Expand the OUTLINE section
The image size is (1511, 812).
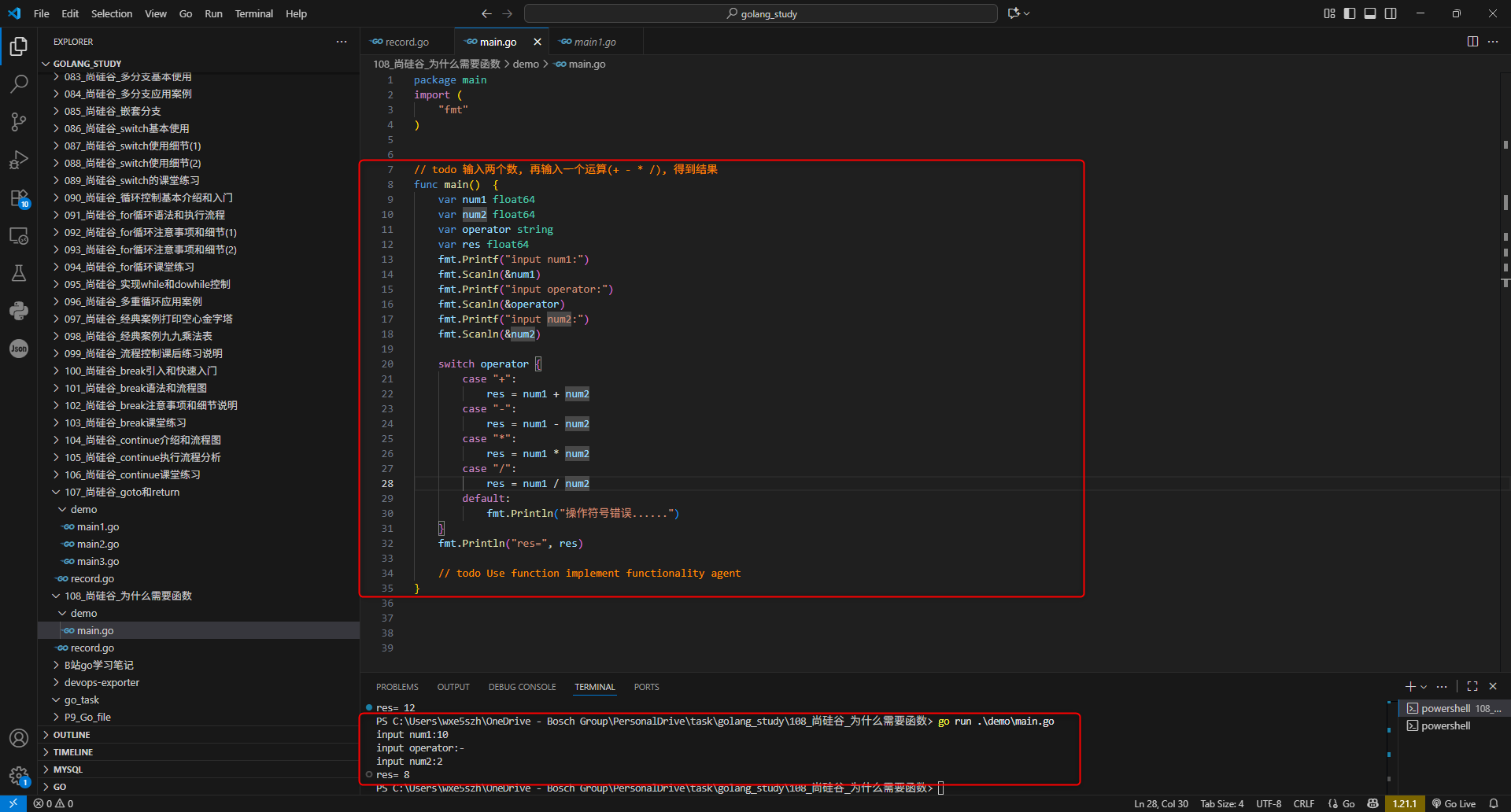198,735
